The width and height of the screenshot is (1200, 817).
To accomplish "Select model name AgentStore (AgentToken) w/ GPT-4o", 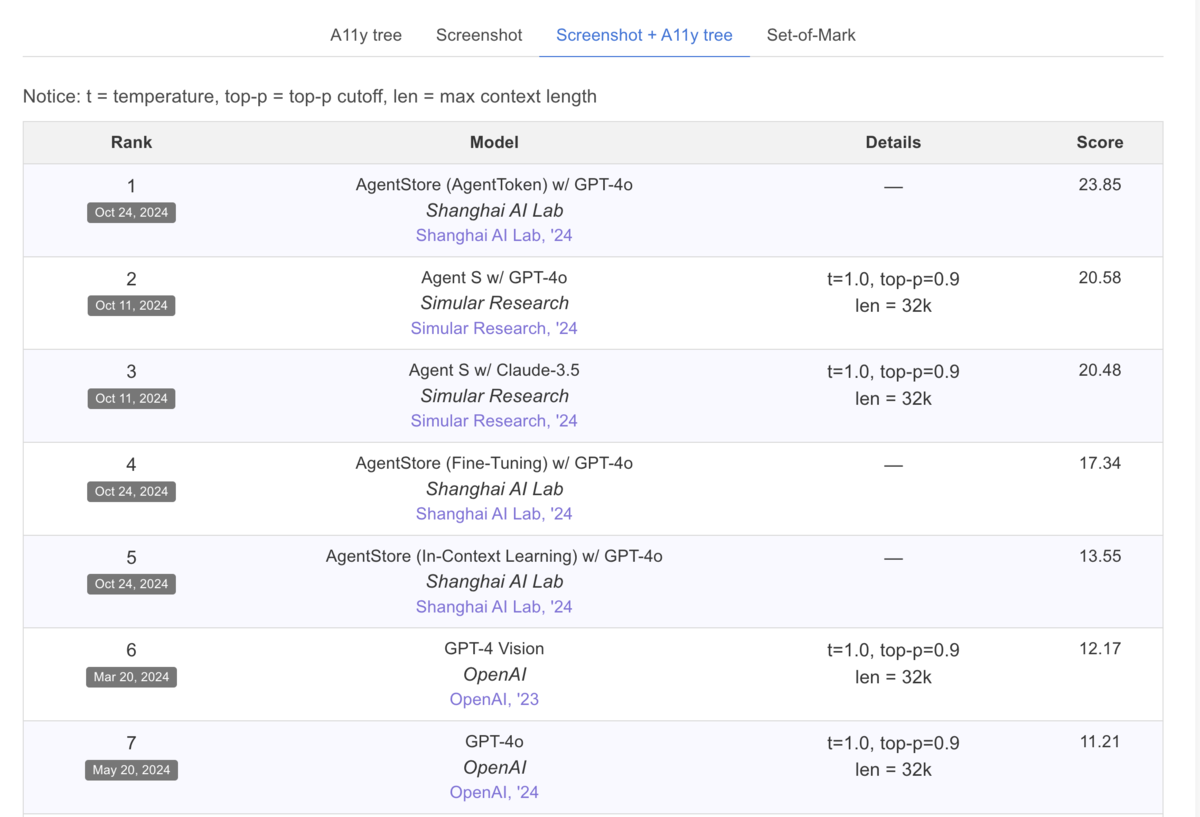I will point(494,185).
